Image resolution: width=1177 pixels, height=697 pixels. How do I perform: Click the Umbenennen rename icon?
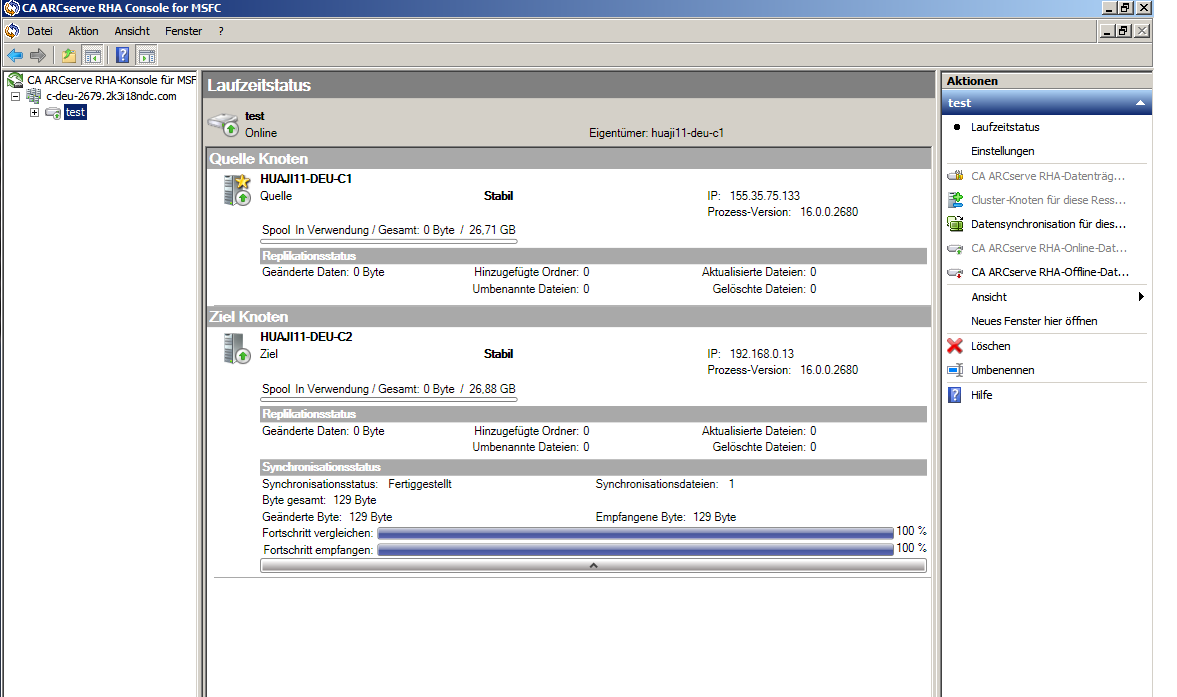tap(955, 370)
